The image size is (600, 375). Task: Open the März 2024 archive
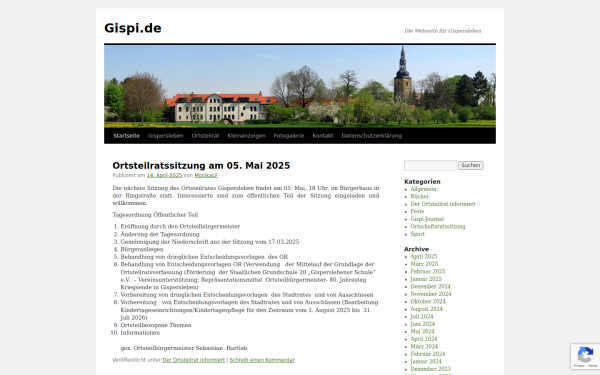[424, 347]
